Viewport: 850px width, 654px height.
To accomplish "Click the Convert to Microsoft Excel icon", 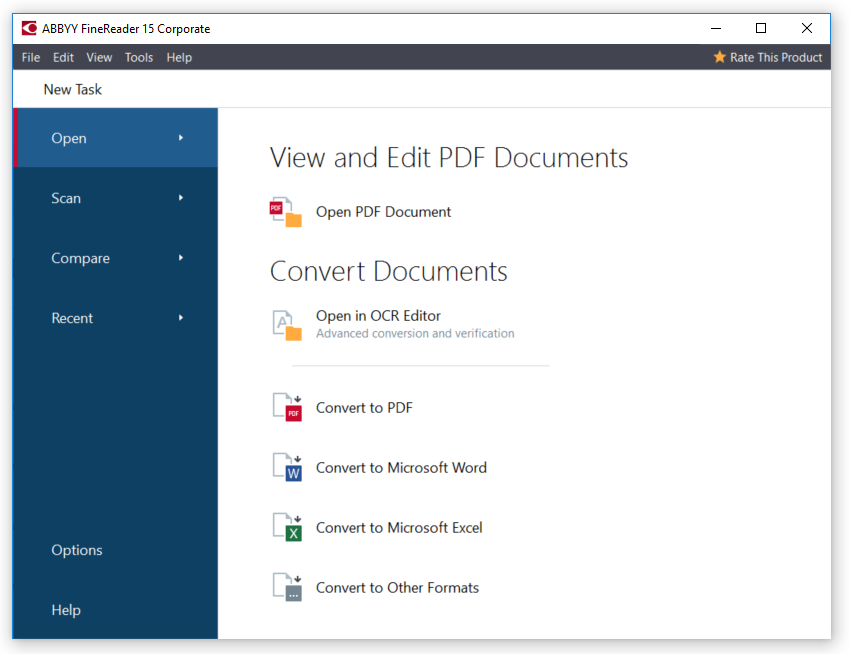I will click(x=287, y=528).
